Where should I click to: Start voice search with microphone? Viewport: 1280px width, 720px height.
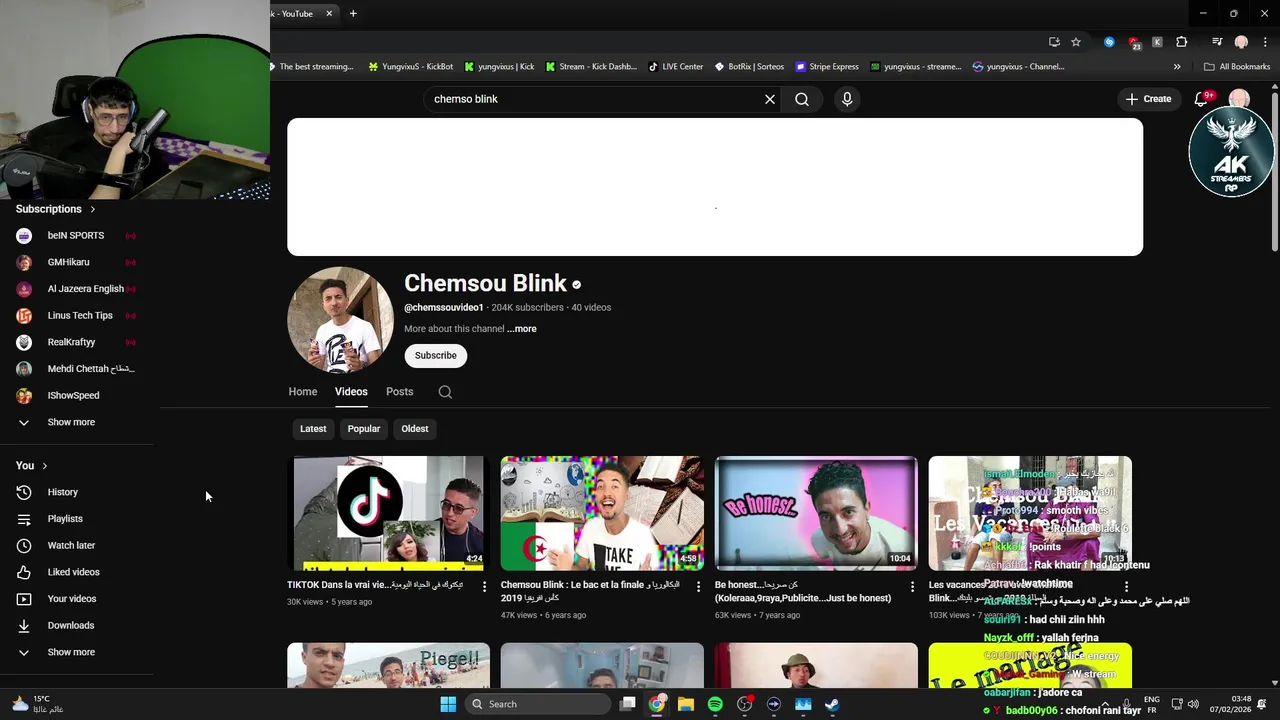(847, 99)
